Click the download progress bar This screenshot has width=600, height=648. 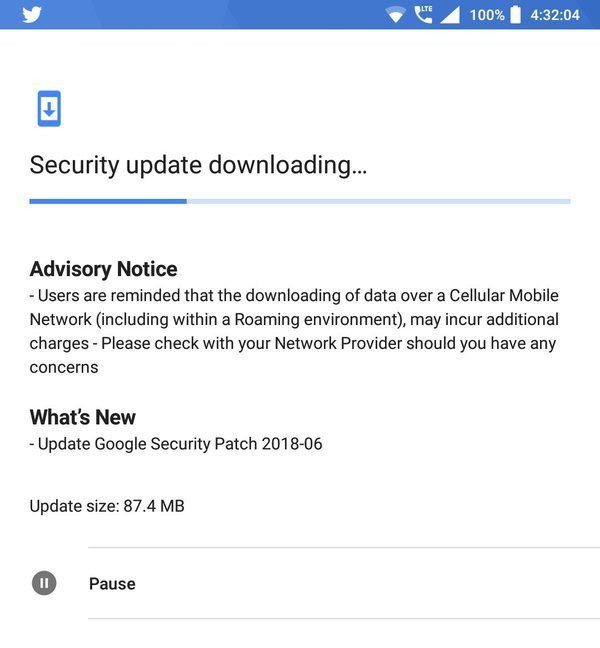point(300,201)
